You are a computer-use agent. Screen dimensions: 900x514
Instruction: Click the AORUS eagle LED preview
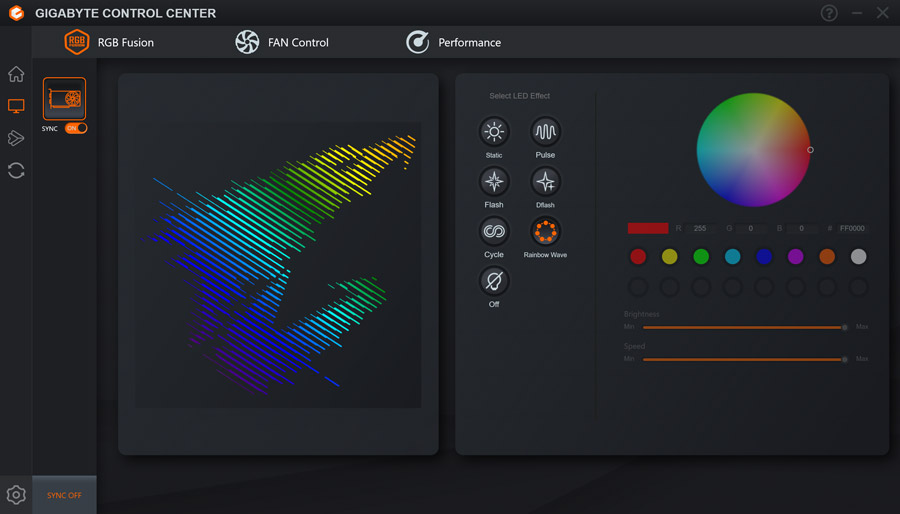click(x=278, y=264)
